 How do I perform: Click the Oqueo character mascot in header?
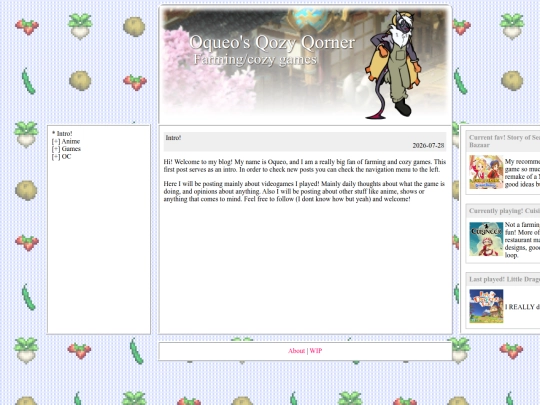tap(393, 65)
